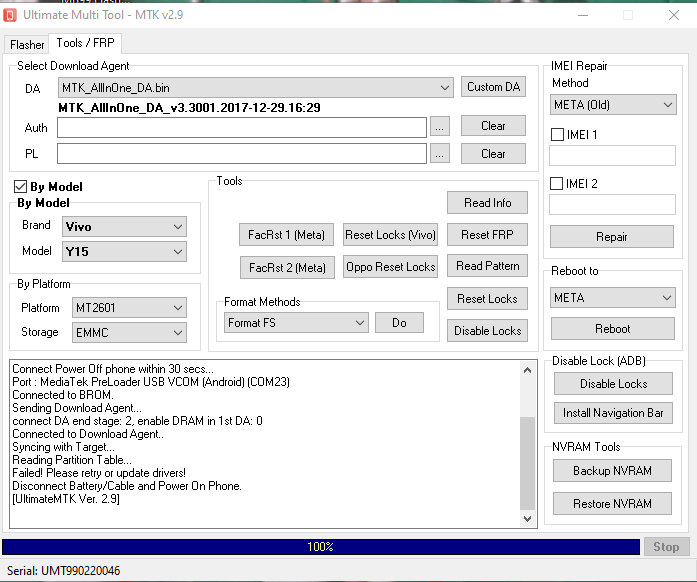This screenshot has width=697, height=582.
Task: Click the log scroll up arrow
Action: click(x=527, y=370)
